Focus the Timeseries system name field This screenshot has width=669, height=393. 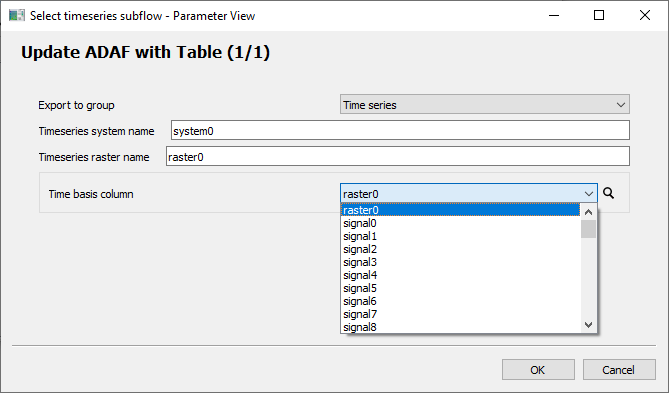tap(400, 130)
